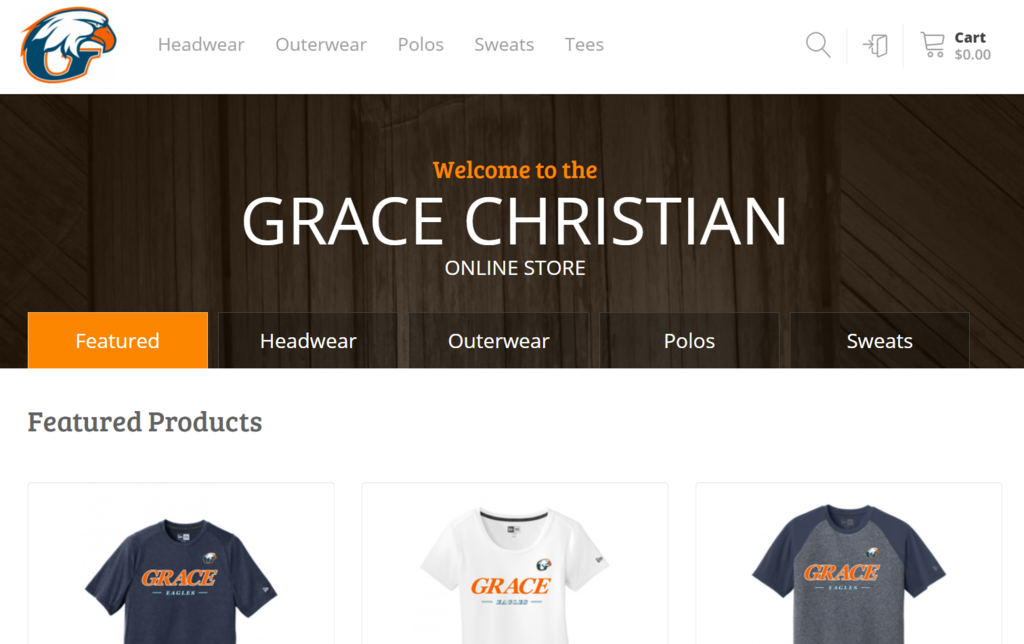Open Headwear in top navigation
Image resolution: width=1024 pixels, height=644 pixels.
(201, 44)
